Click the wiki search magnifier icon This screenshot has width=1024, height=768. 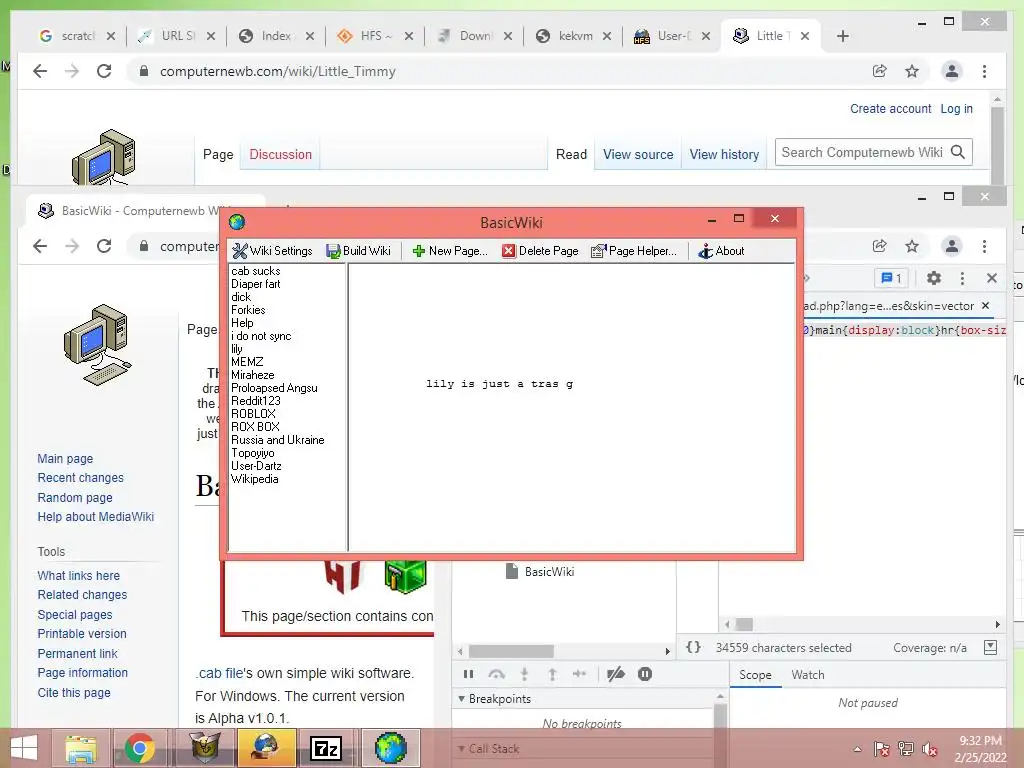click(958, 152)
